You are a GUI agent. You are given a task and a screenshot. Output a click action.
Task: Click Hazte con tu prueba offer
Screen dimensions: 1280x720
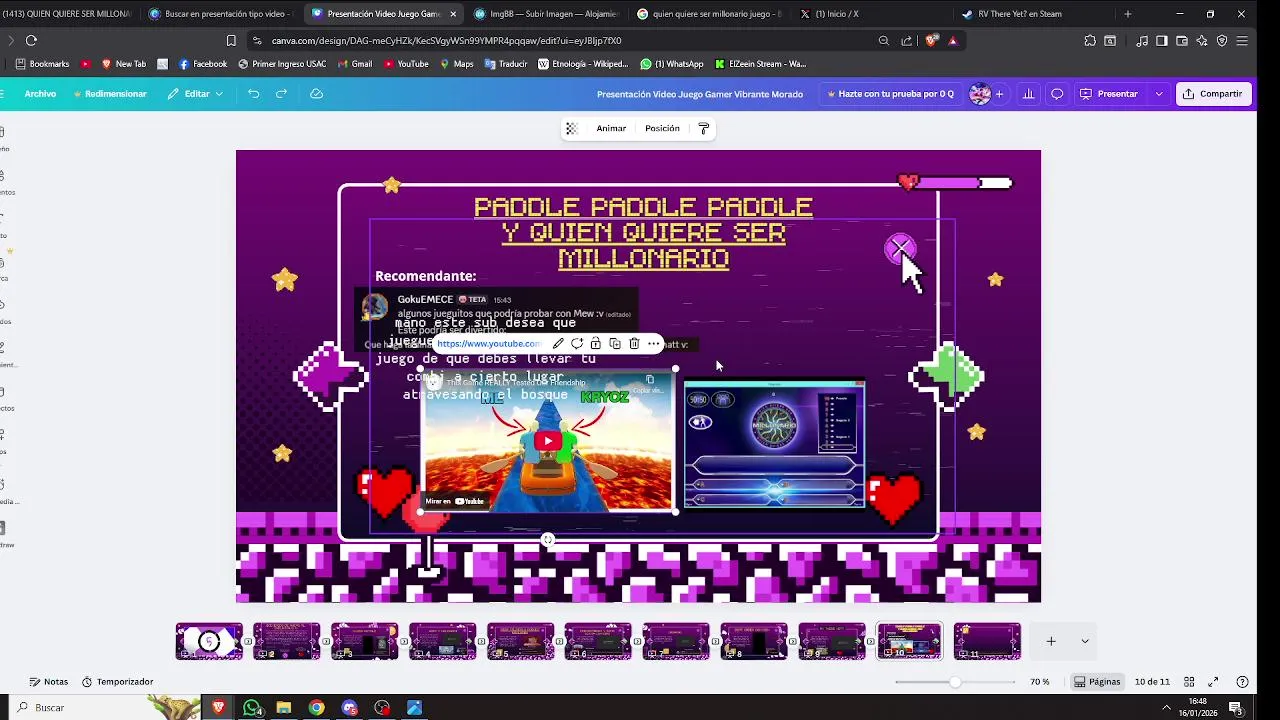890,94
